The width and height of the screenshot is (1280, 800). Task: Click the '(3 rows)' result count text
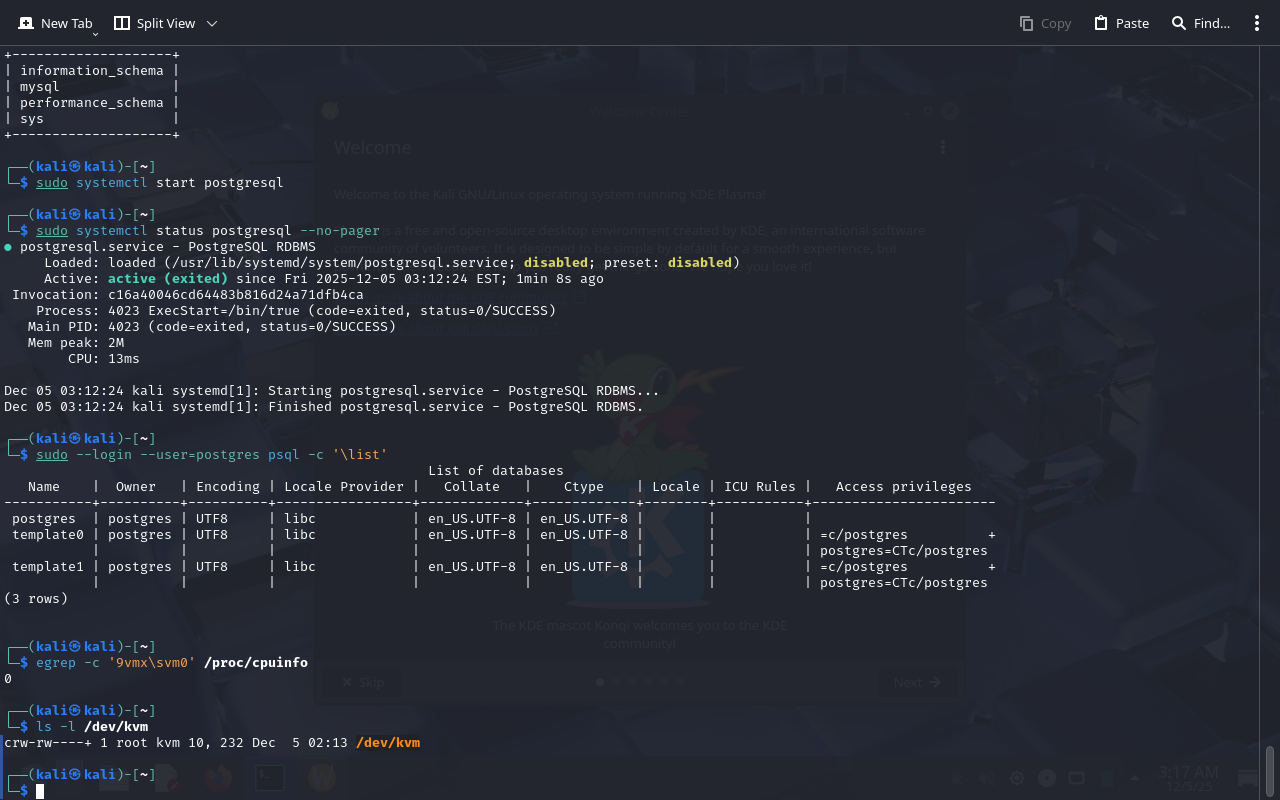pyautogui.click(x=36, y=599)
